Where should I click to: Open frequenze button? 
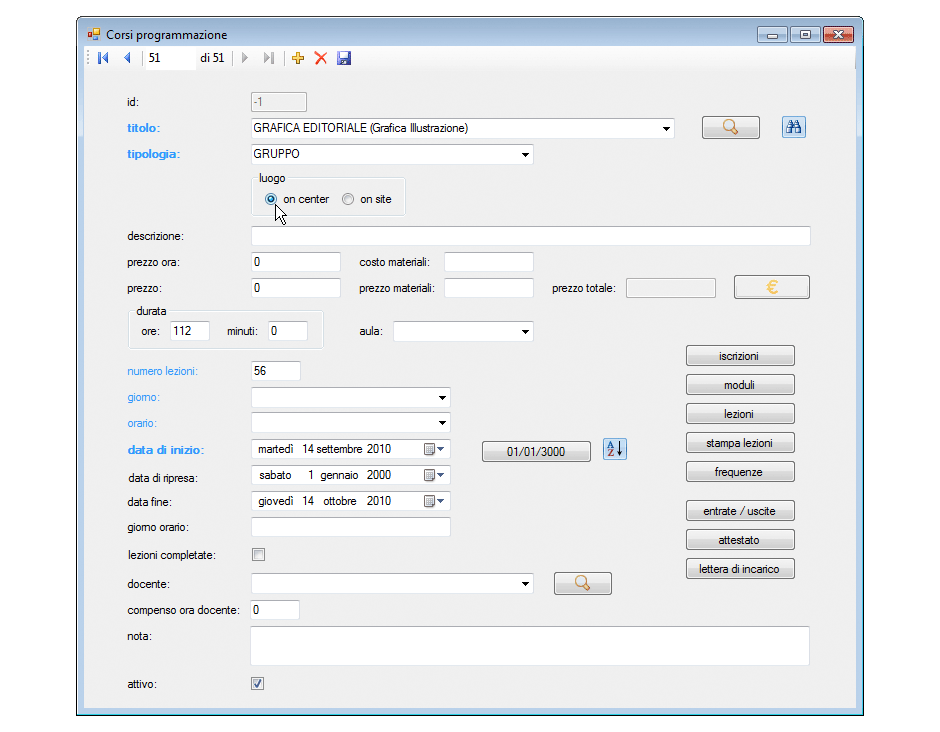coord(740,472)
